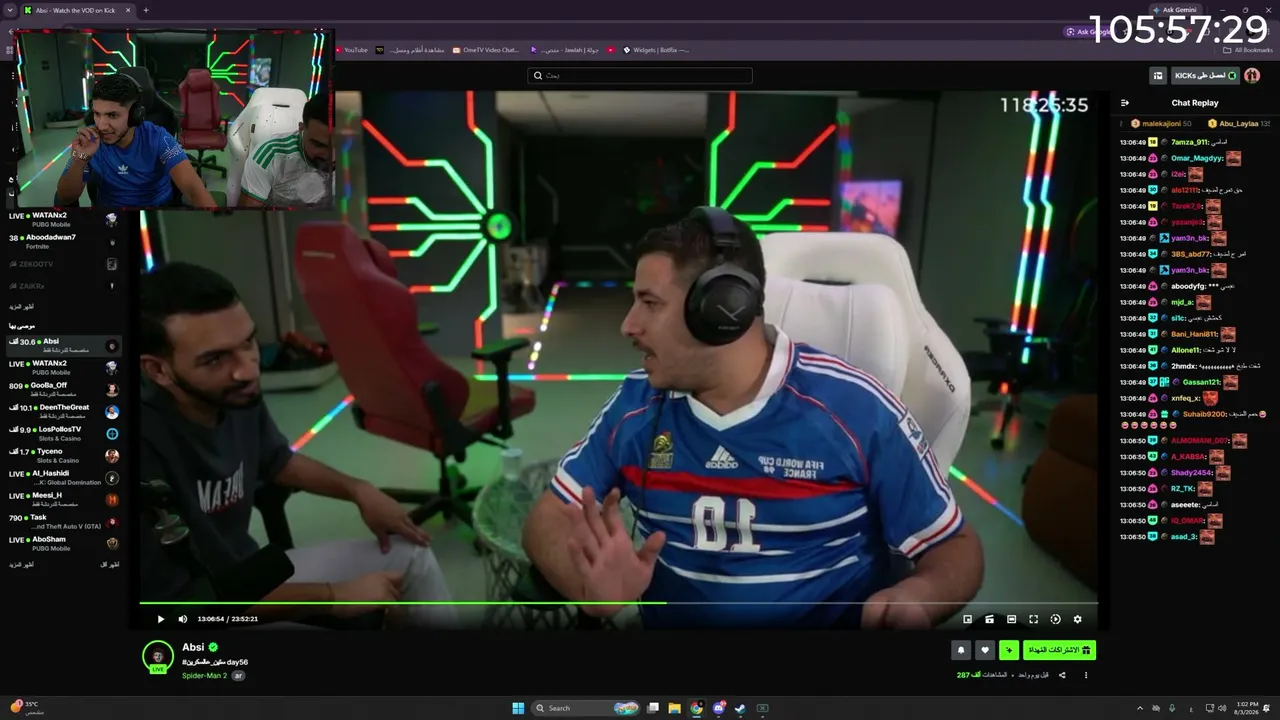Click chat user Suhaib9200 in Chat Replay

coord(1204,414)
